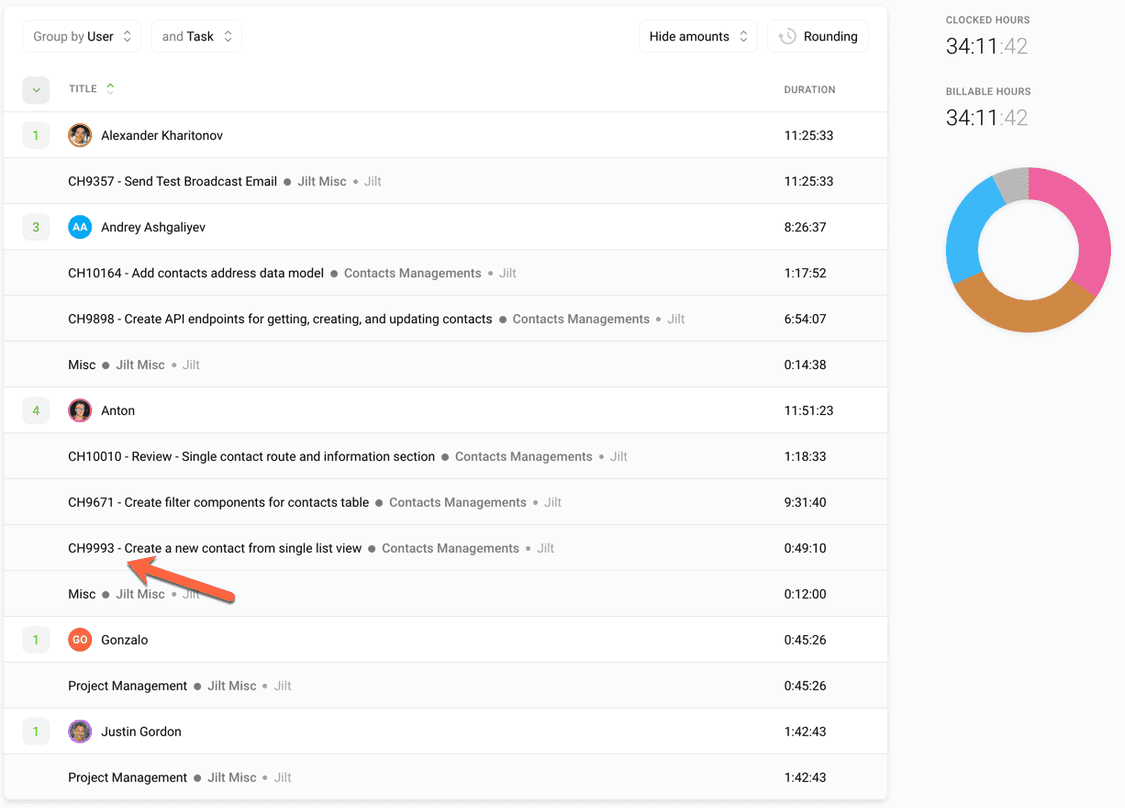Viewport: 1125px width, 808px height.
Task: Click Anton's profile picture
Action: [80, 409]
